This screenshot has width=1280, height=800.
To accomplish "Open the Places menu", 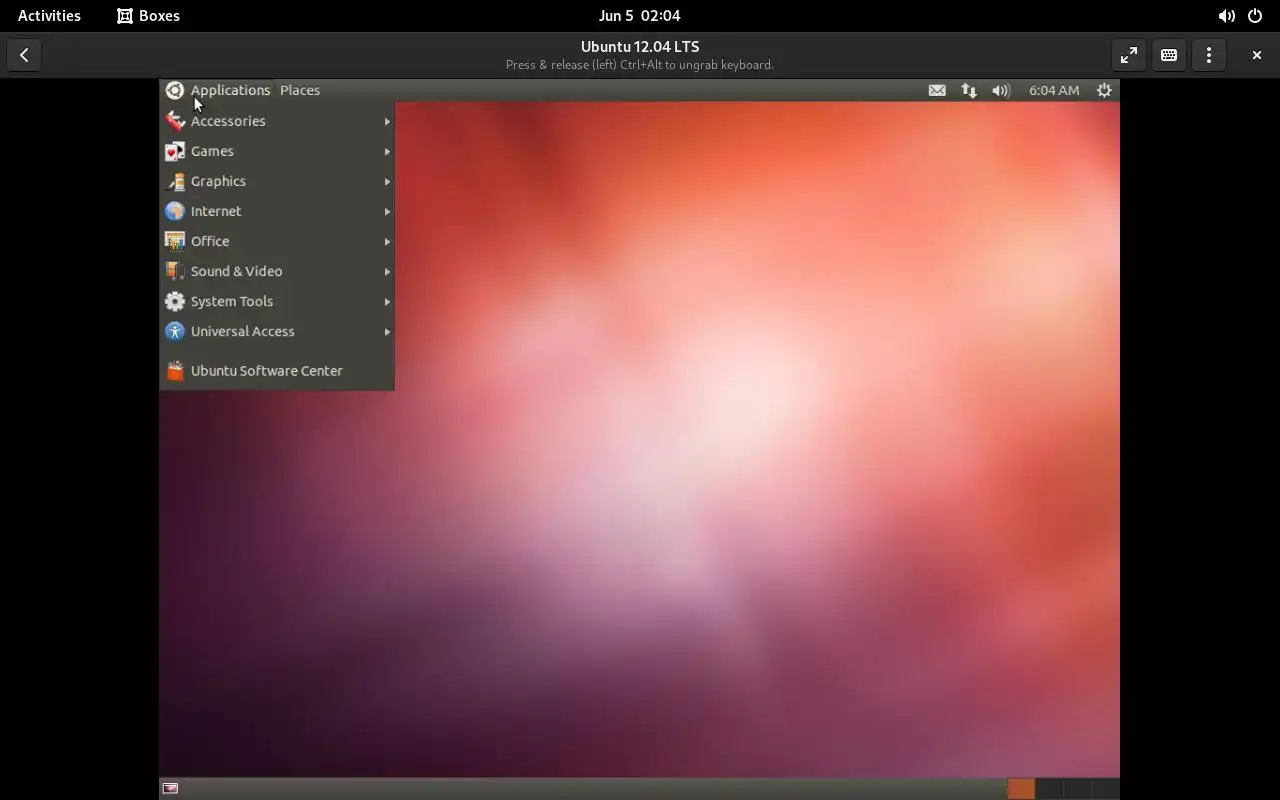I will point(300,90).
